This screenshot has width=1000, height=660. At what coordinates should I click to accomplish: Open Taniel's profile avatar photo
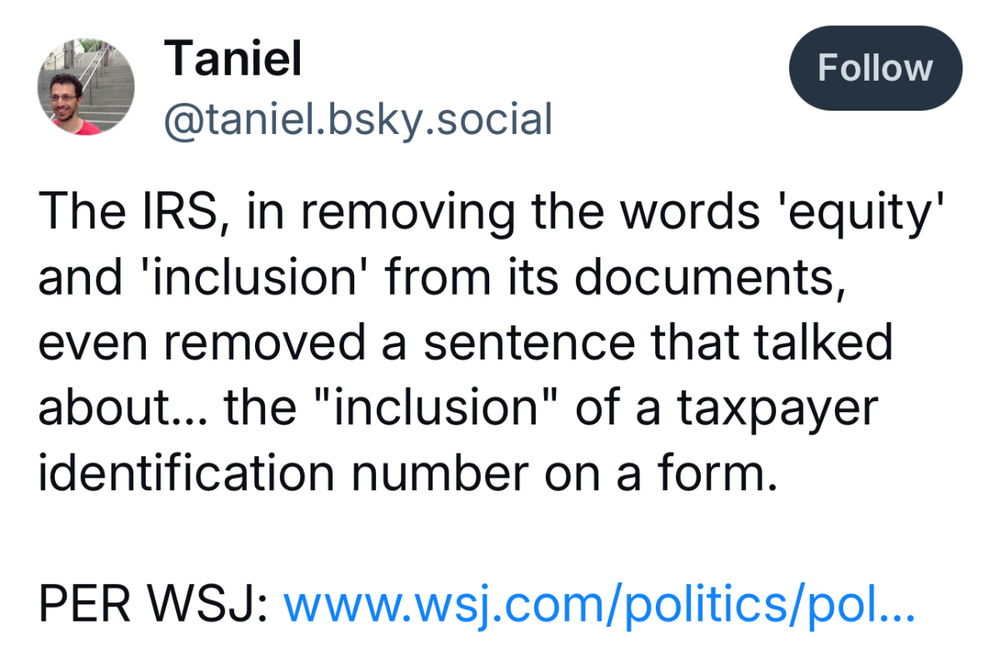click(x=86, y=89)
